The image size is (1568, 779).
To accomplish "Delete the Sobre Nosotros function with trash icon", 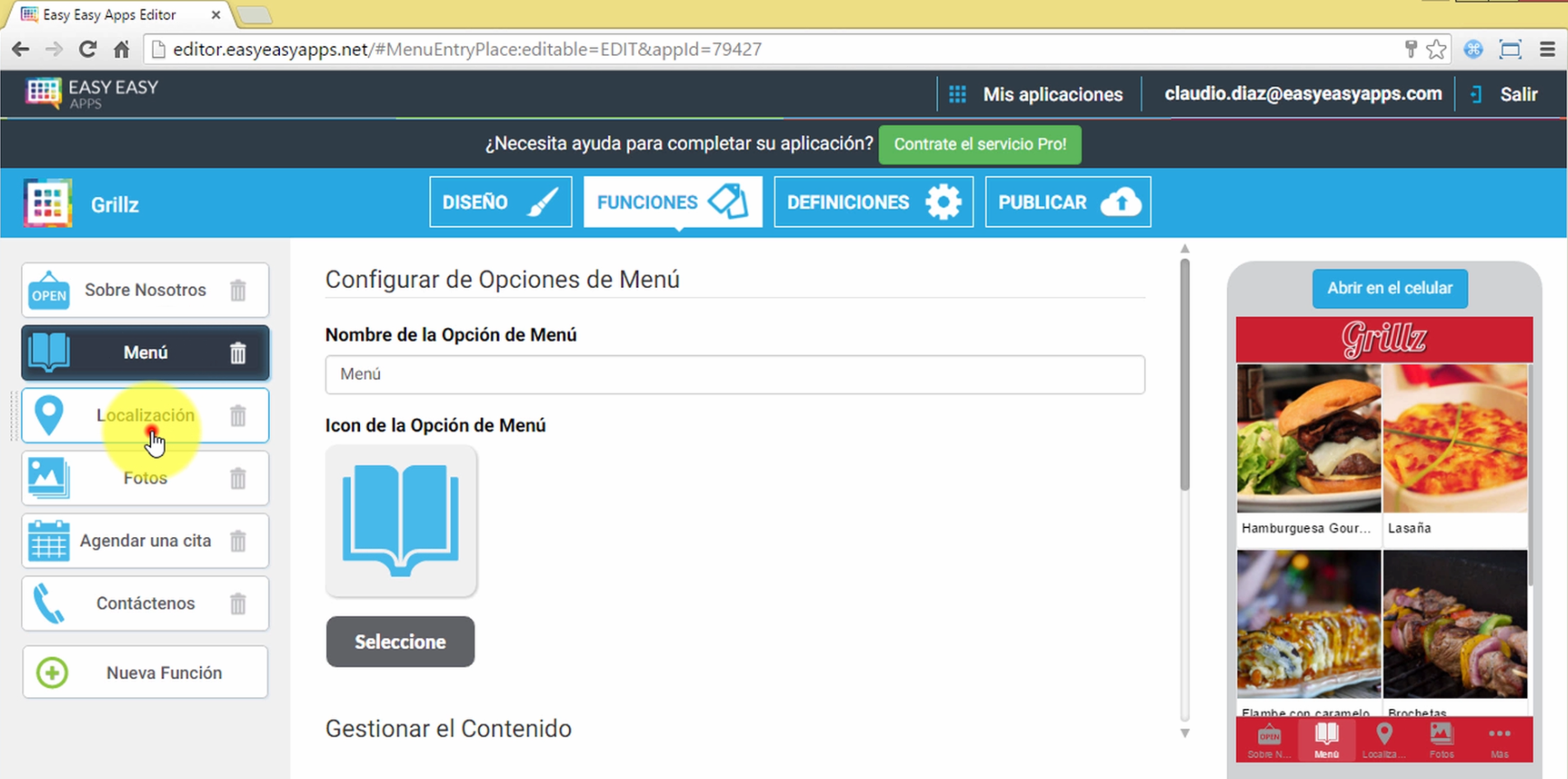I will pyautogui.click(x=238, y=291).
